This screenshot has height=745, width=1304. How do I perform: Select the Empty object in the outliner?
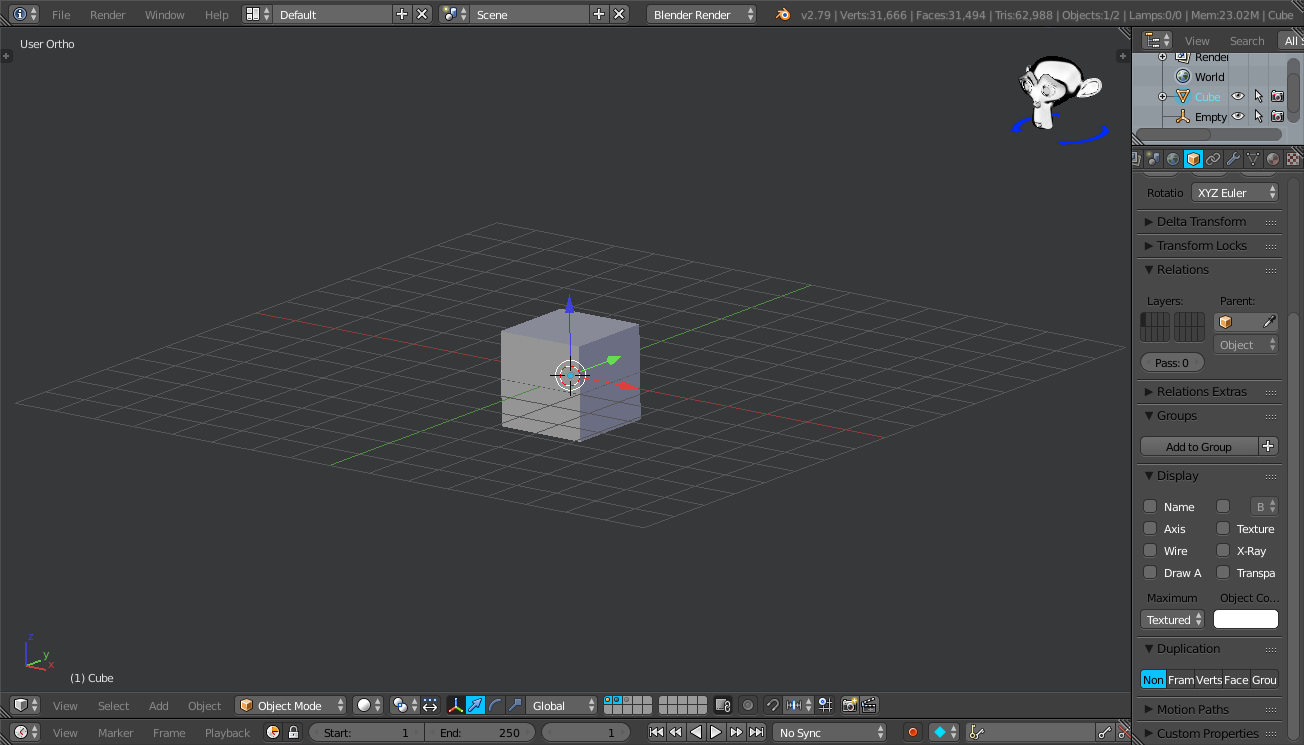(x=1210, y=117)
